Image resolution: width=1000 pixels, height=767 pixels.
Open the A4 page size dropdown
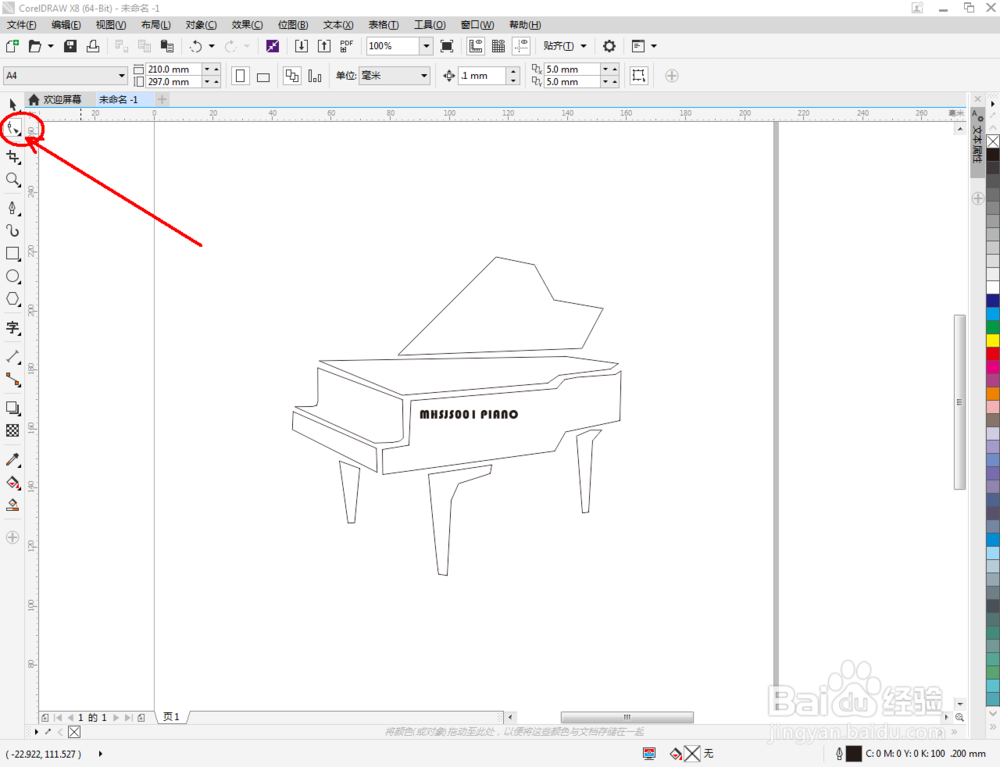point(122,76)
